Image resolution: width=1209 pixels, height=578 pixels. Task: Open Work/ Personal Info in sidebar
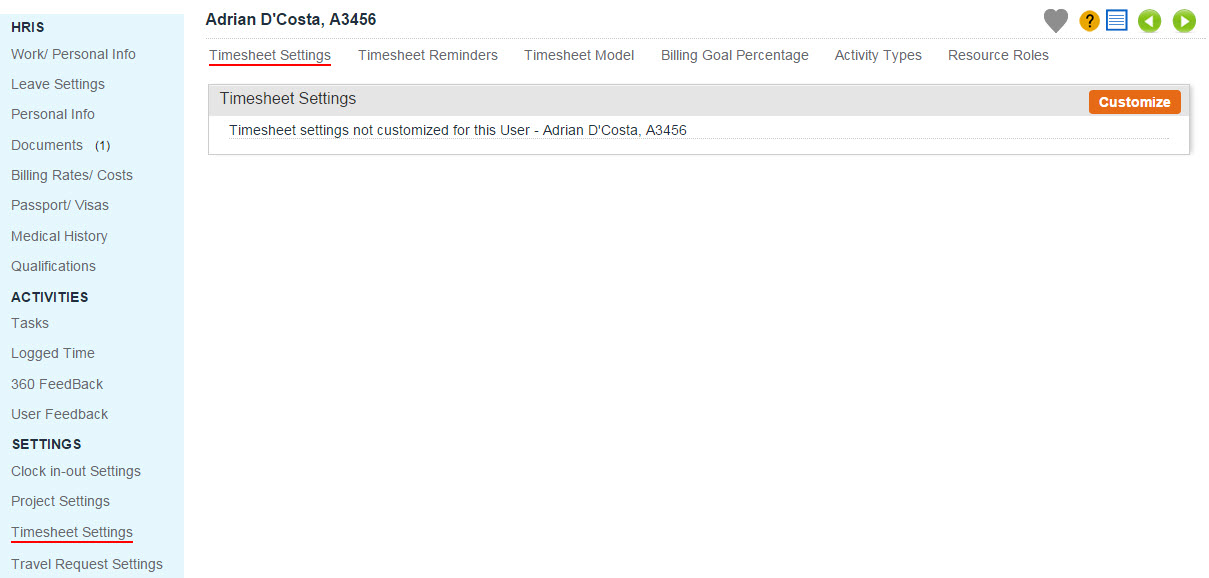point(73,54)
